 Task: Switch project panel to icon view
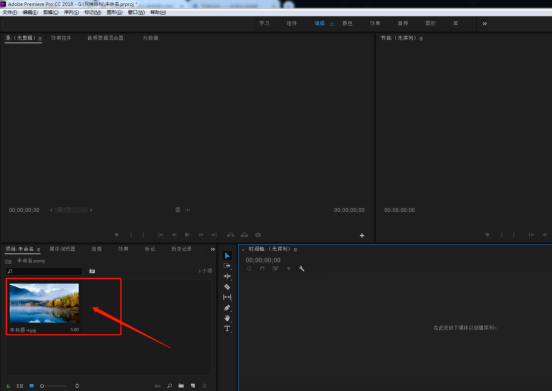(x=32, y=386)
